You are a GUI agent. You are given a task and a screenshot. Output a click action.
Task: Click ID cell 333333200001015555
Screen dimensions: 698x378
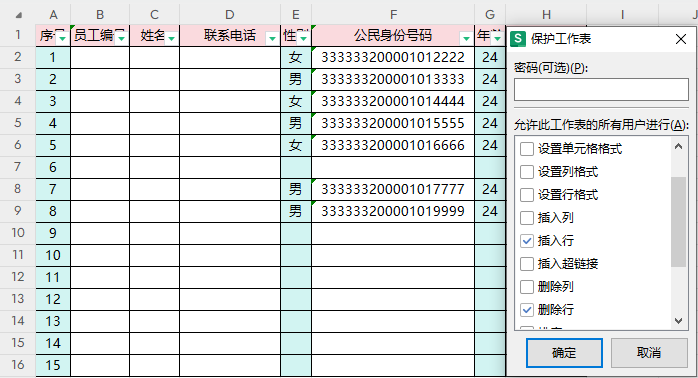393,123
